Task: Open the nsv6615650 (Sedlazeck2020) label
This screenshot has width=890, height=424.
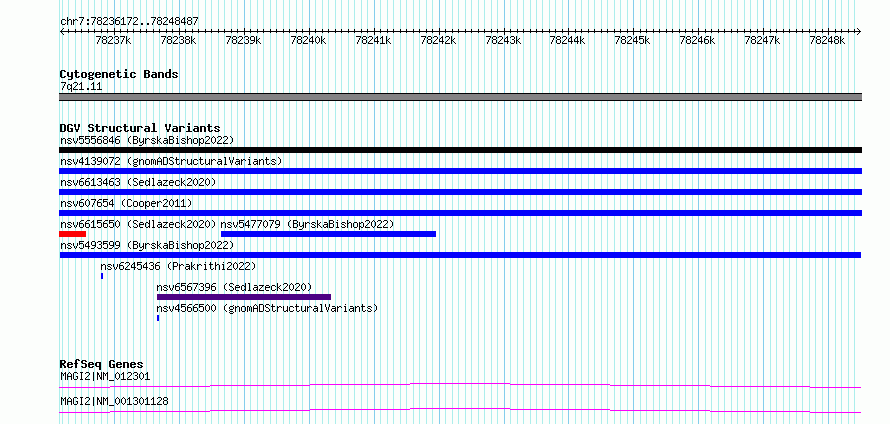Action: [138, 224]
